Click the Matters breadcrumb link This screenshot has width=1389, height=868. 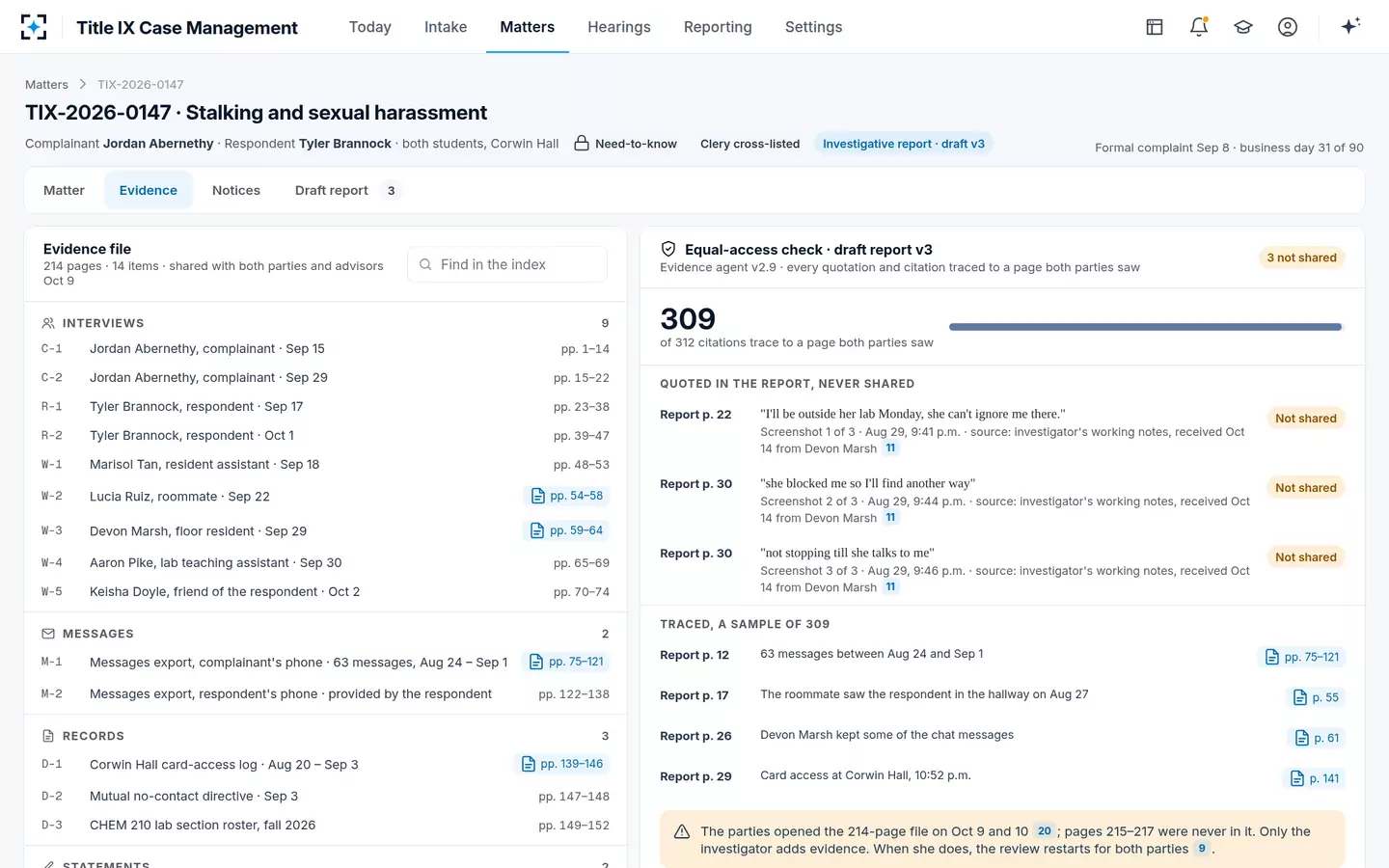coord(46,85)
